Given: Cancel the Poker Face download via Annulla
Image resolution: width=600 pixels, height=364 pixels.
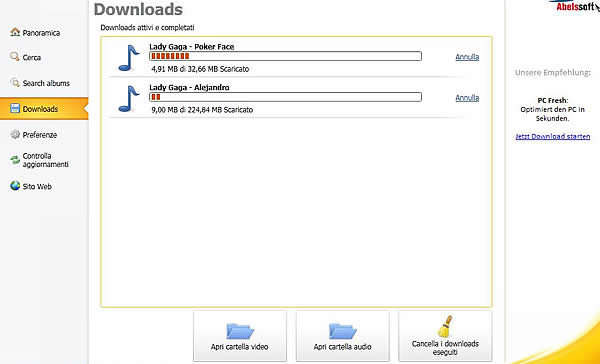Looking at the screenshot, I should click(x=467, y=57).
